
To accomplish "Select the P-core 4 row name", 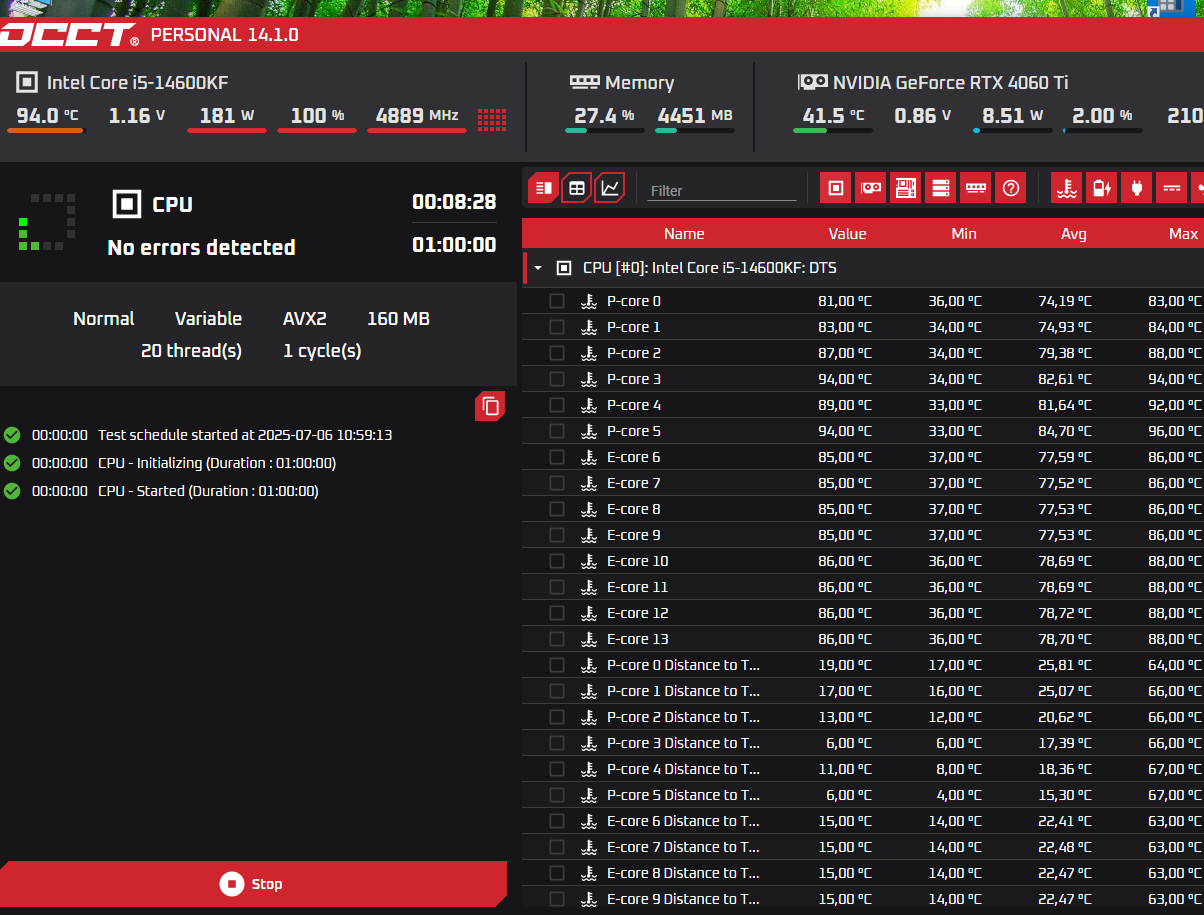I will pos(634,405).
